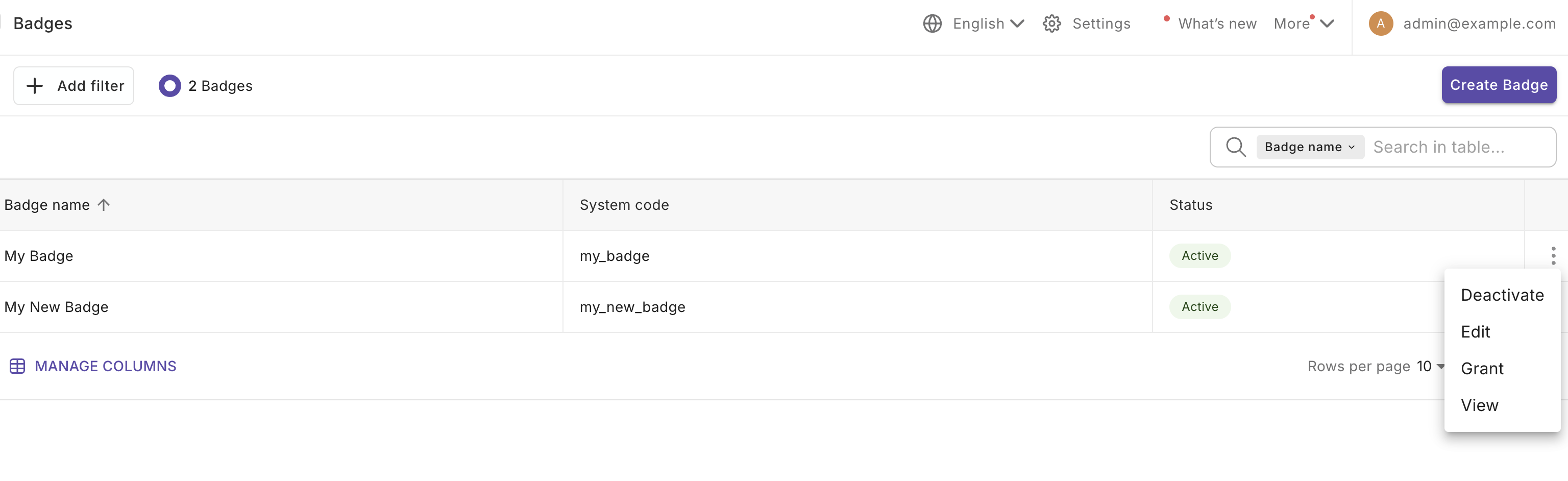Select Edit from the context menu

click(x=1475, y=332)
